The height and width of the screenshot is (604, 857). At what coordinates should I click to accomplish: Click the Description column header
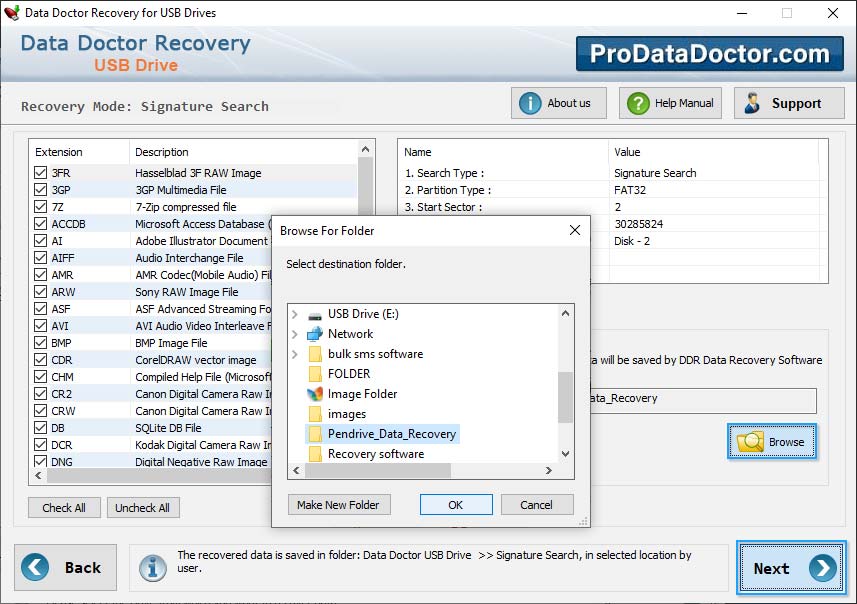[244, 152]
